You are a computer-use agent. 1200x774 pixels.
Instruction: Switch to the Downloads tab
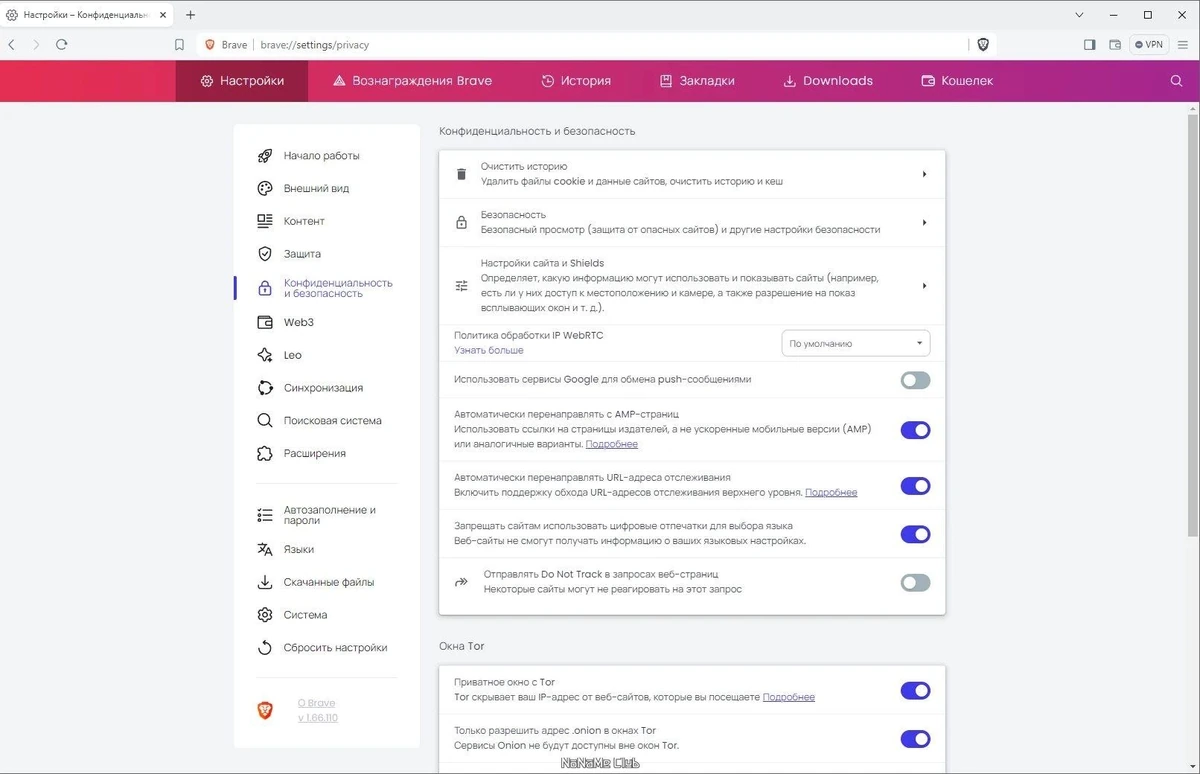click(828, 81)
